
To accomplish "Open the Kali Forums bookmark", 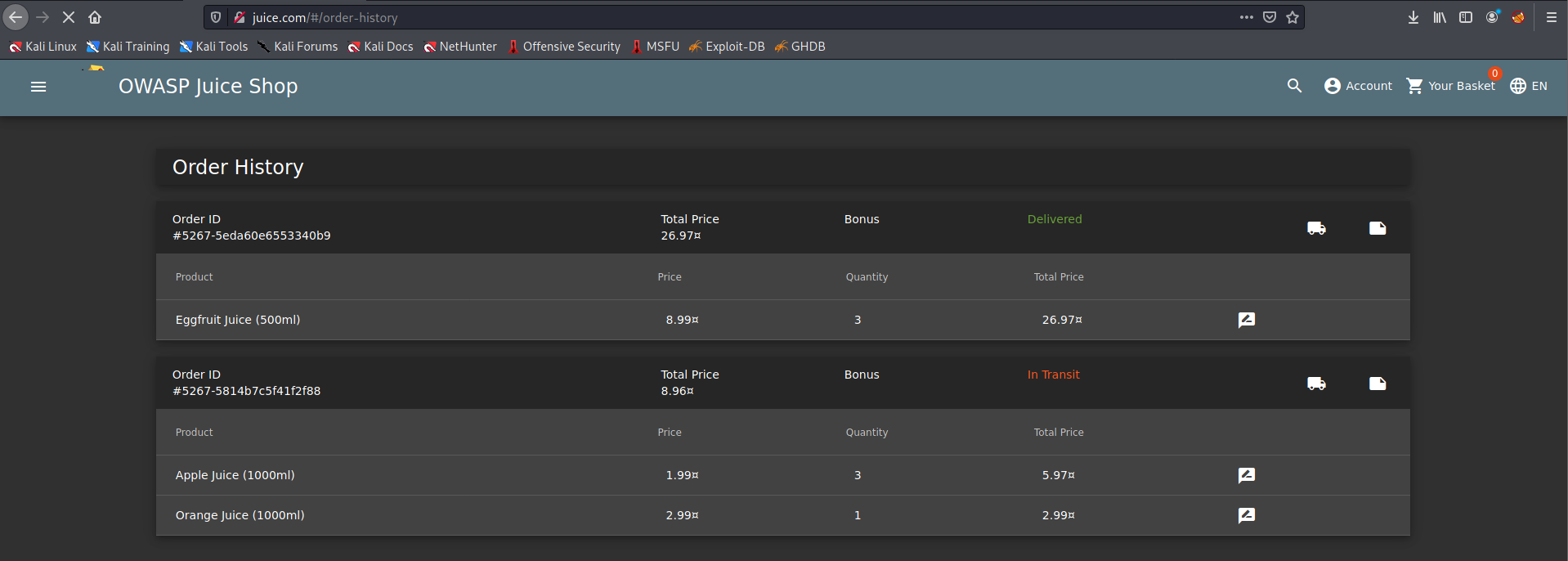I will pyautogui.click(x=298, y=47).
